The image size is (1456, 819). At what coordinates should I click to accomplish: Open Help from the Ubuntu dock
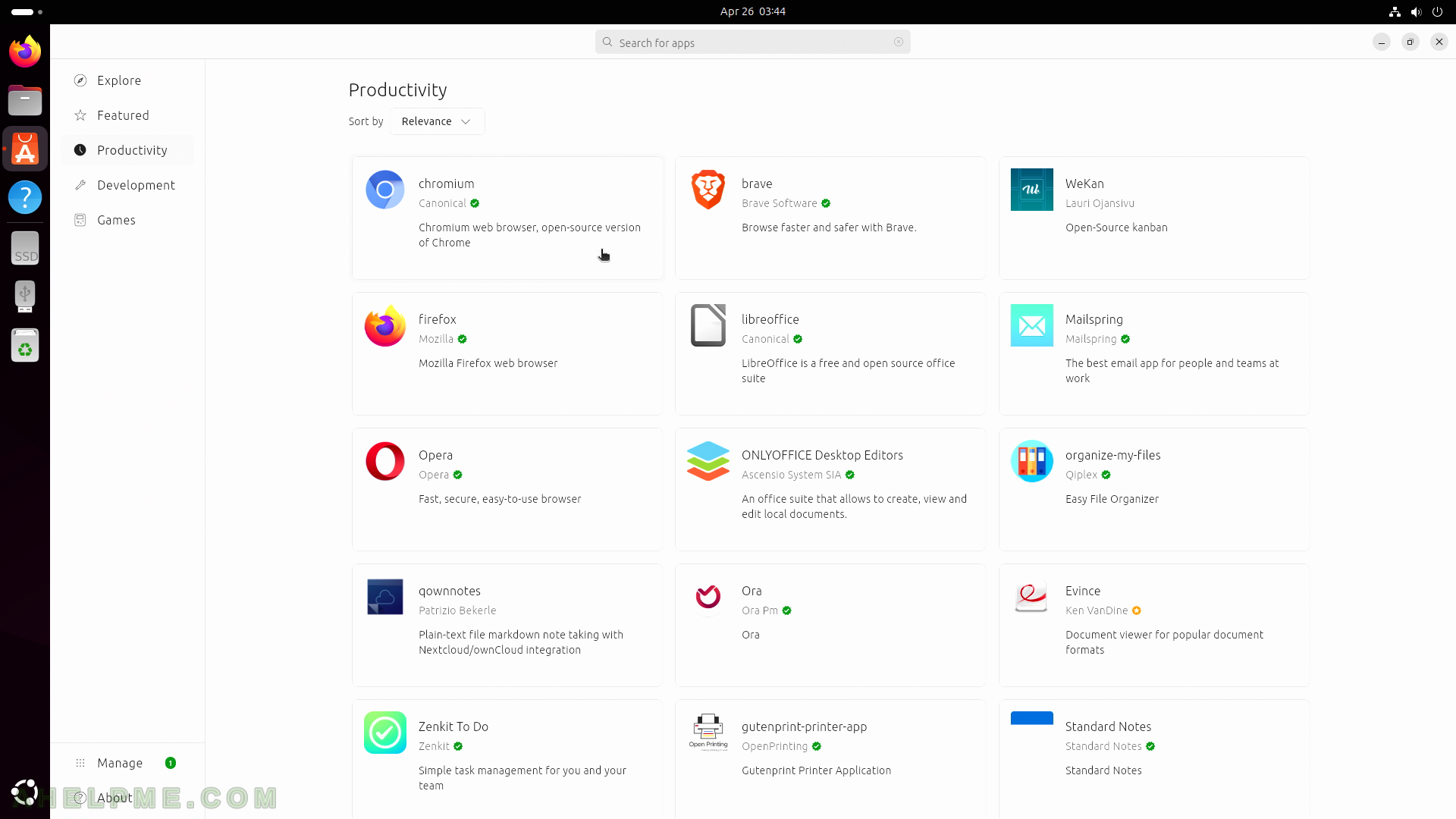[25, 197]
